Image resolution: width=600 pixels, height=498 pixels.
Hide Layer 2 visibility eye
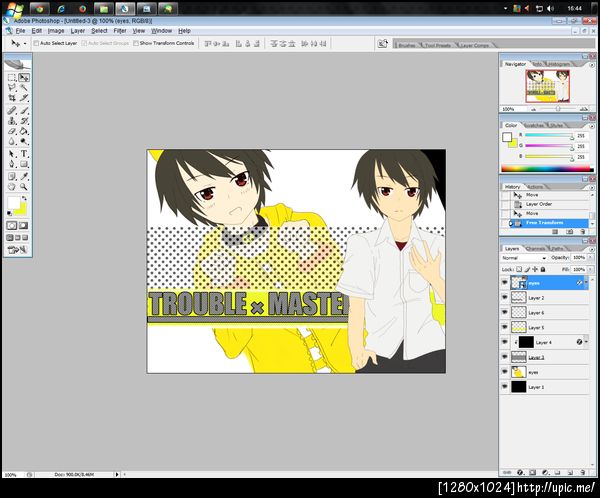tap(505, 297)
